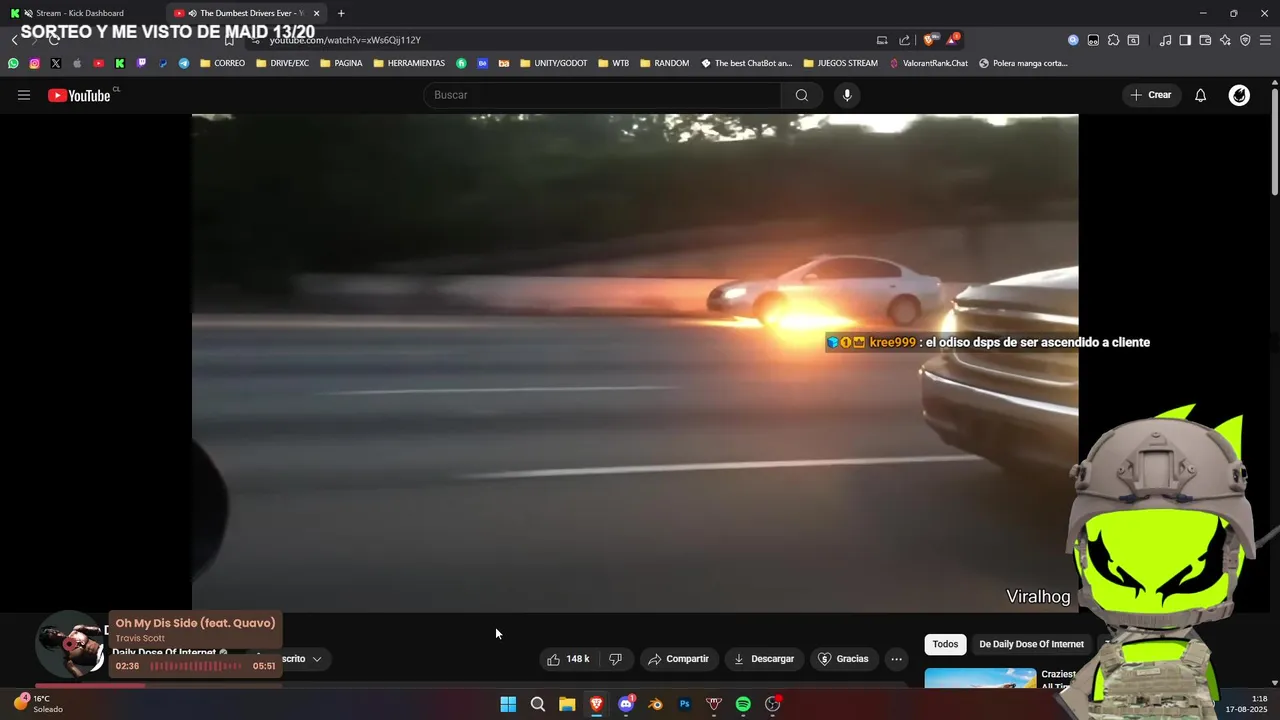Open the CORREO bookmarks folder

[x=222, y=63]
